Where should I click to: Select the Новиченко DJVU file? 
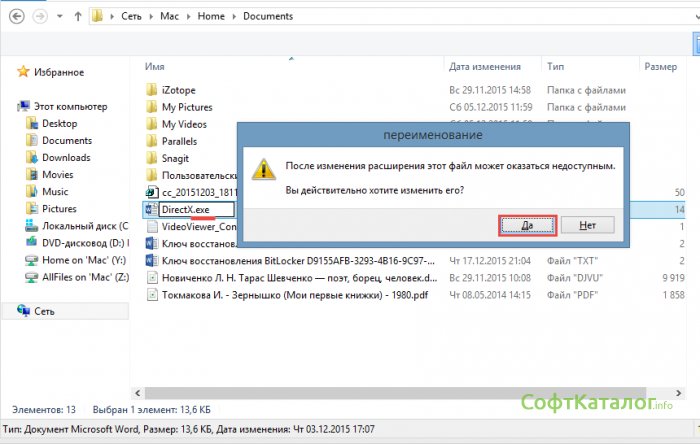[x=299, y=278]
